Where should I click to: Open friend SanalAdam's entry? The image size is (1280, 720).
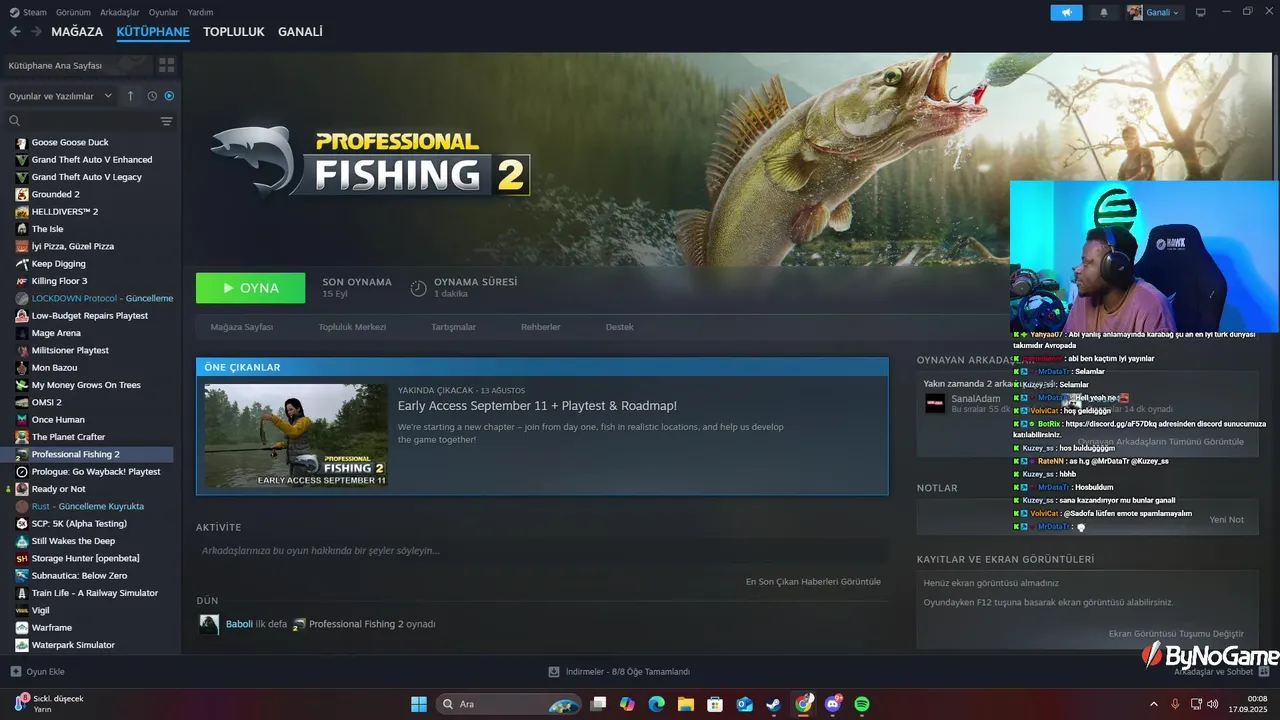[976, 400]
